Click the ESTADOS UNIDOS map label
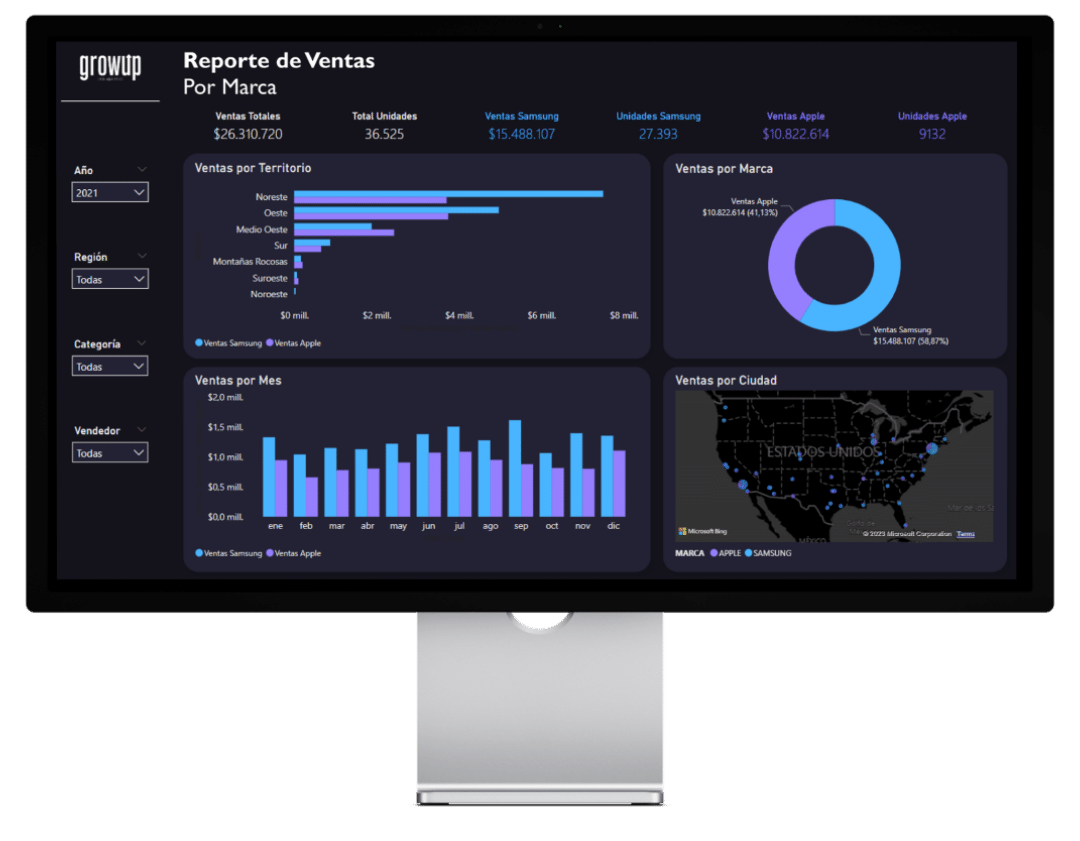 pos(824,452)
